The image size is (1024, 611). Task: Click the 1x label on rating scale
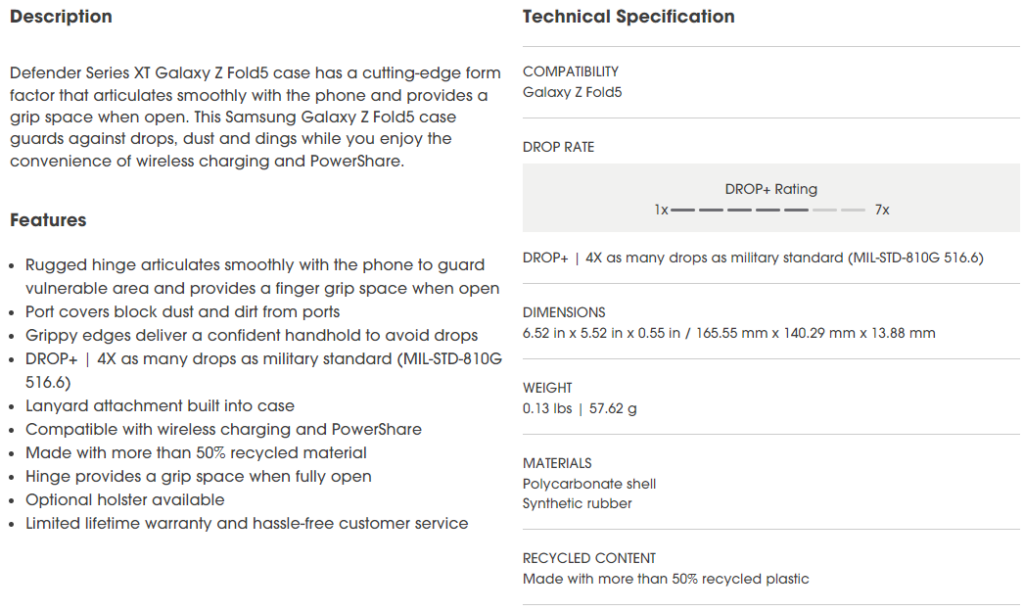(661, 211)
